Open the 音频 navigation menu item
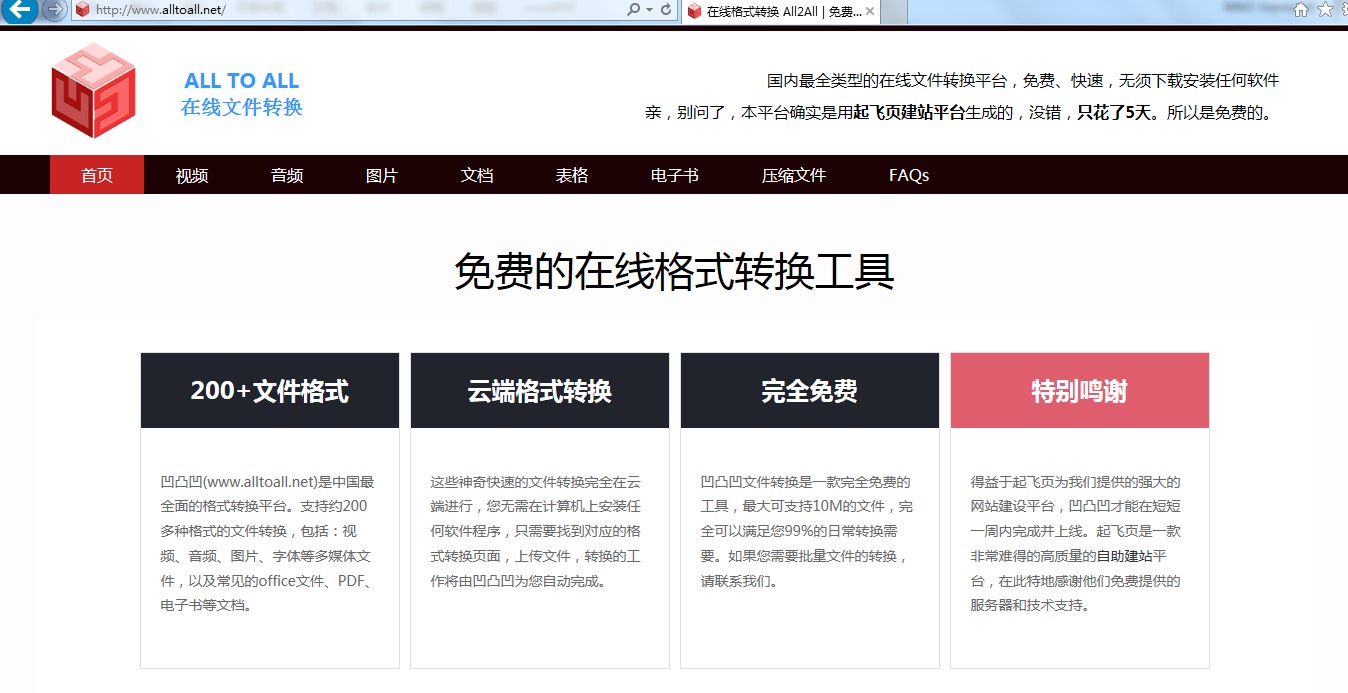The width and height of the screenshot is (1348, 693). [286, 175]
